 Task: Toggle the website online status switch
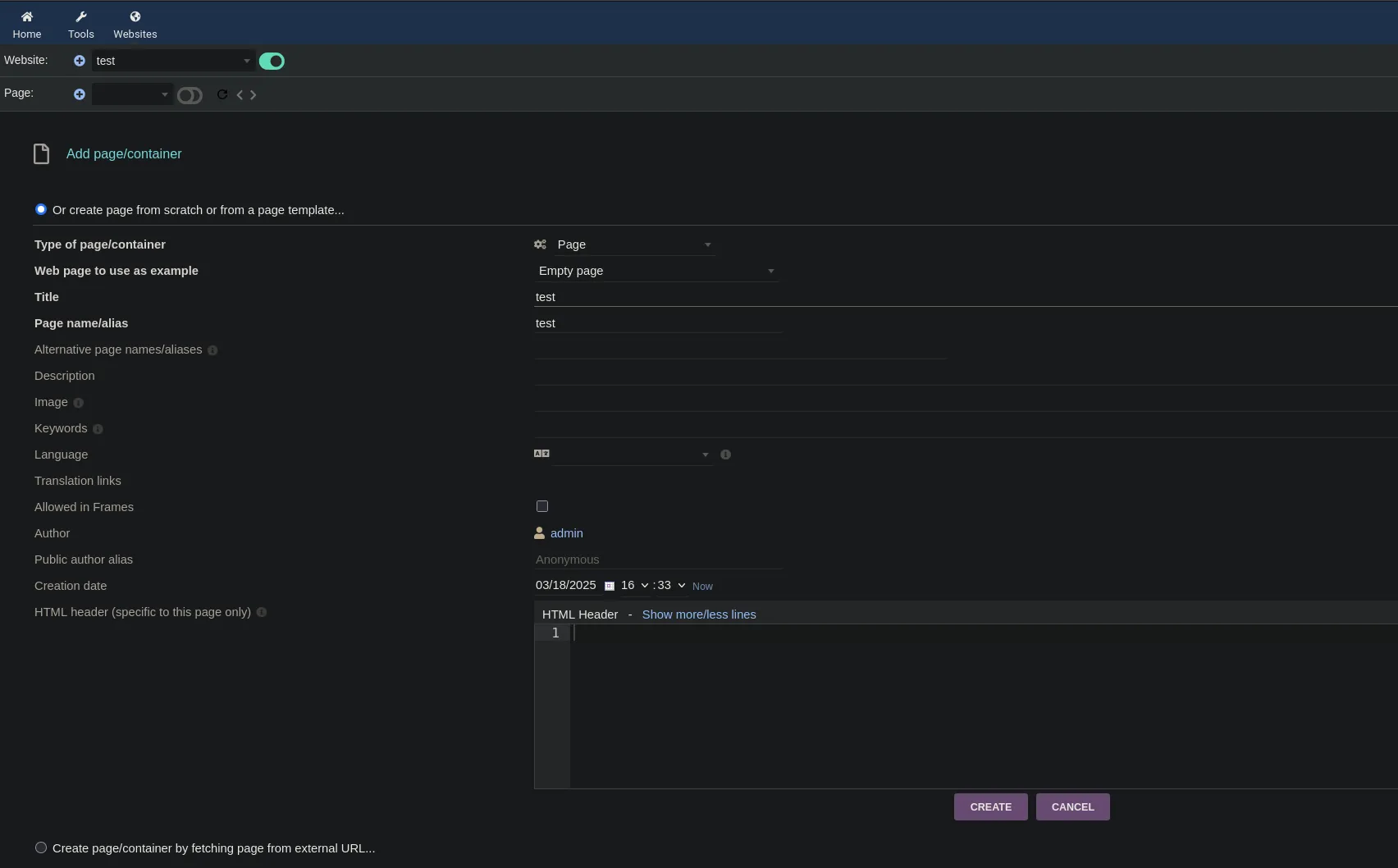[x=272, y=61]
